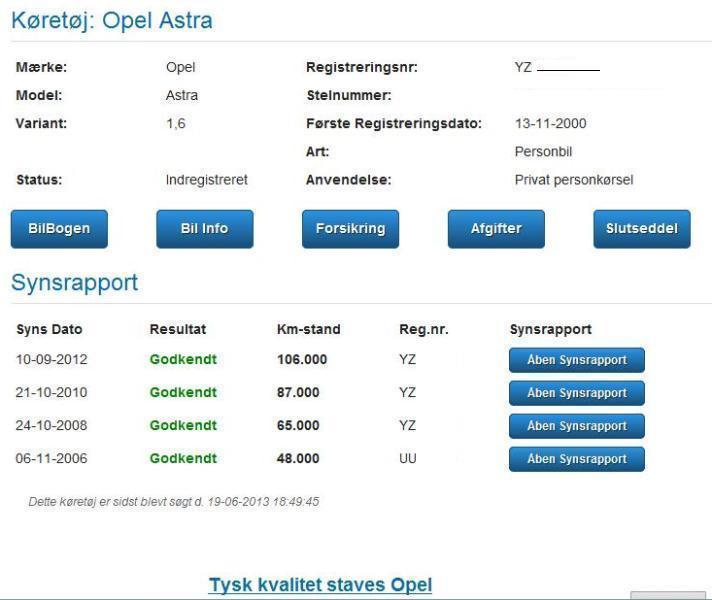Click the 'Første Registreringsdato' label

point(394,124)
